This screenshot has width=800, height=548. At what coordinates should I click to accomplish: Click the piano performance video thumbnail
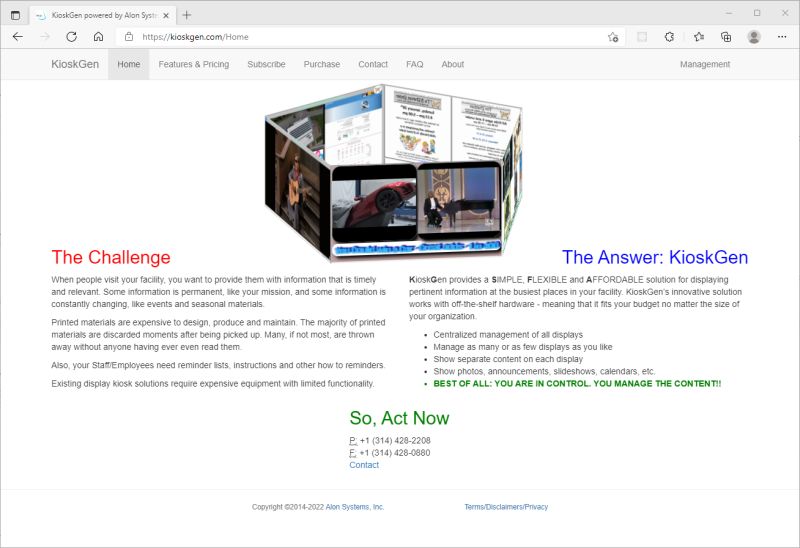pos(458,200)
